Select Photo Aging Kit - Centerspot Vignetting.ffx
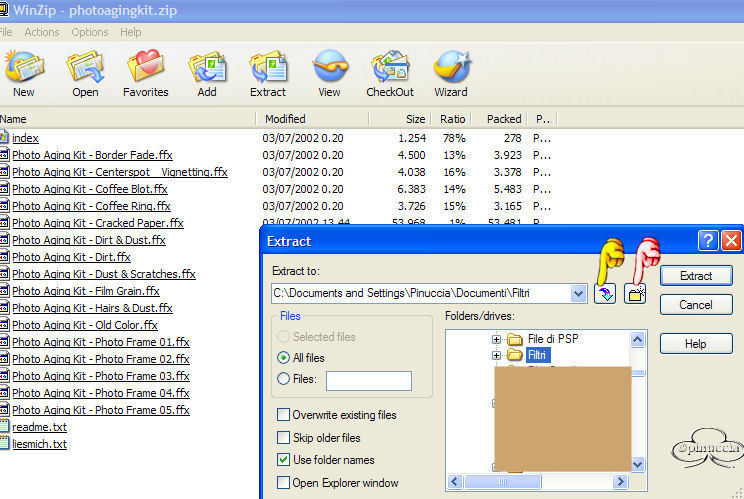The image size is (744, 499). pos(120,172)
